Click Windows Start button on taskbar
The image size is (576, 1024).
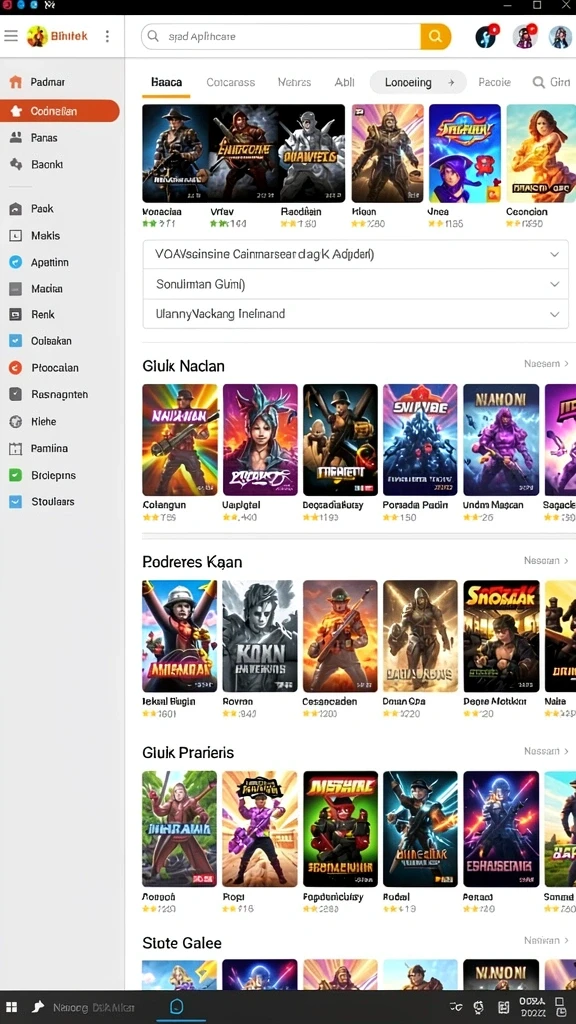pos(11,1007)
